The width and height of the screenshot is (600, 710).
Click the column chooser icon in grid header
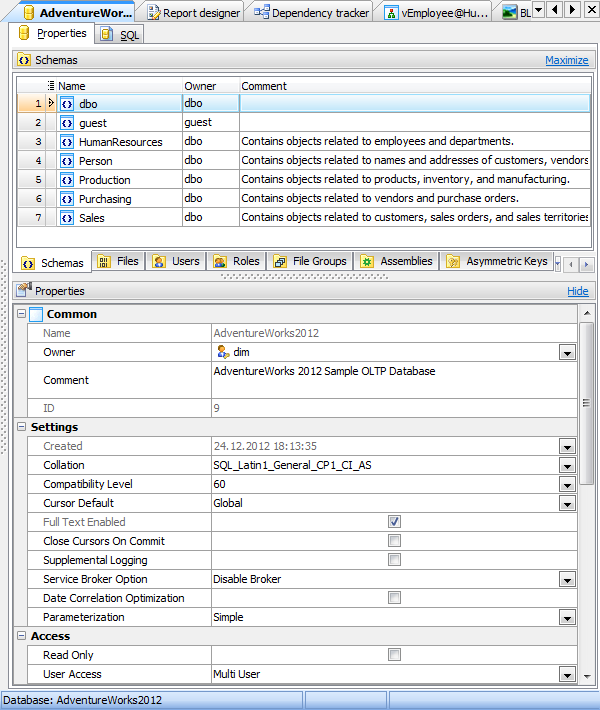51,86
